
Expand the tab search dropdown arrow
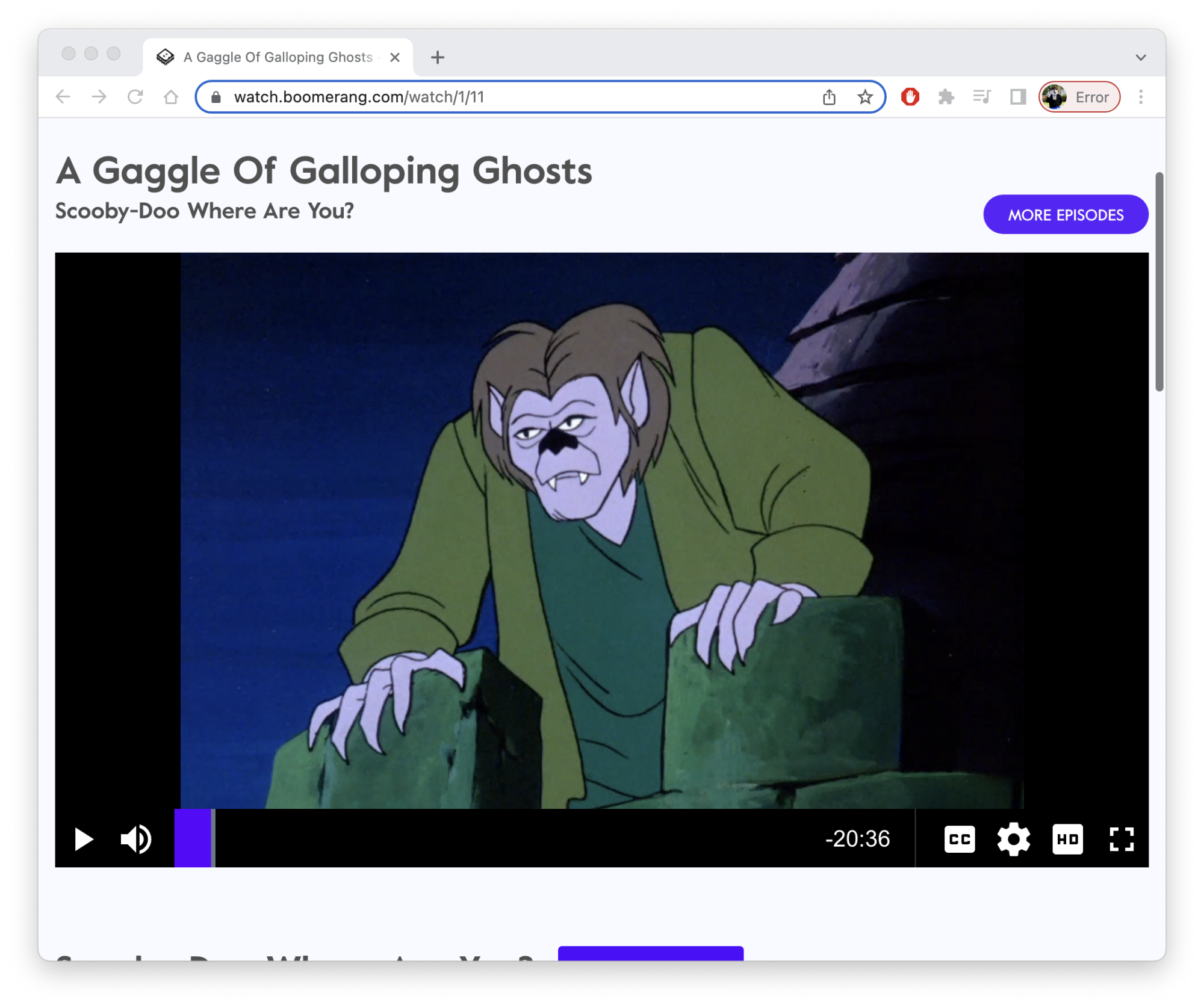1141,57
